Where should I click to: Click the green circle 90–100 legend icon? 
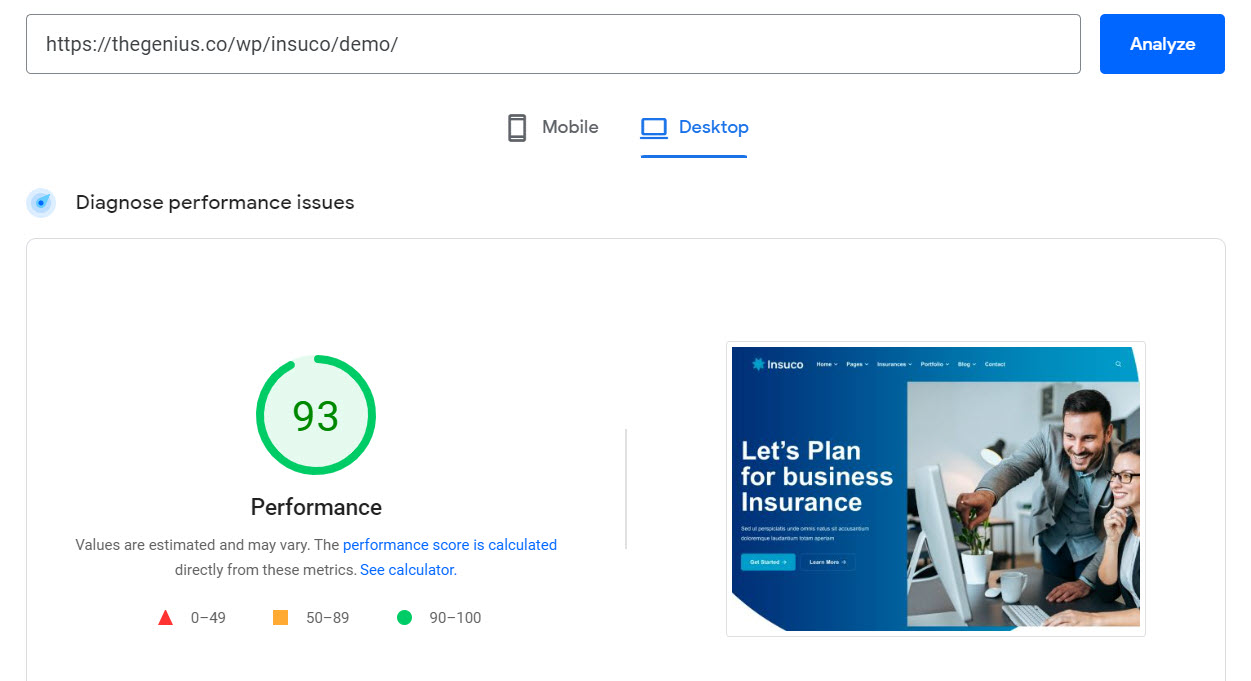click(404, 618)
